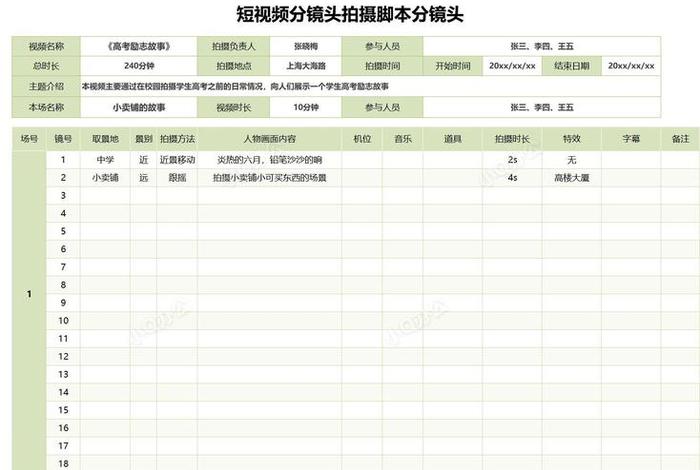Click the 镜号 column header
700x470 pixels.
point(63,139)
